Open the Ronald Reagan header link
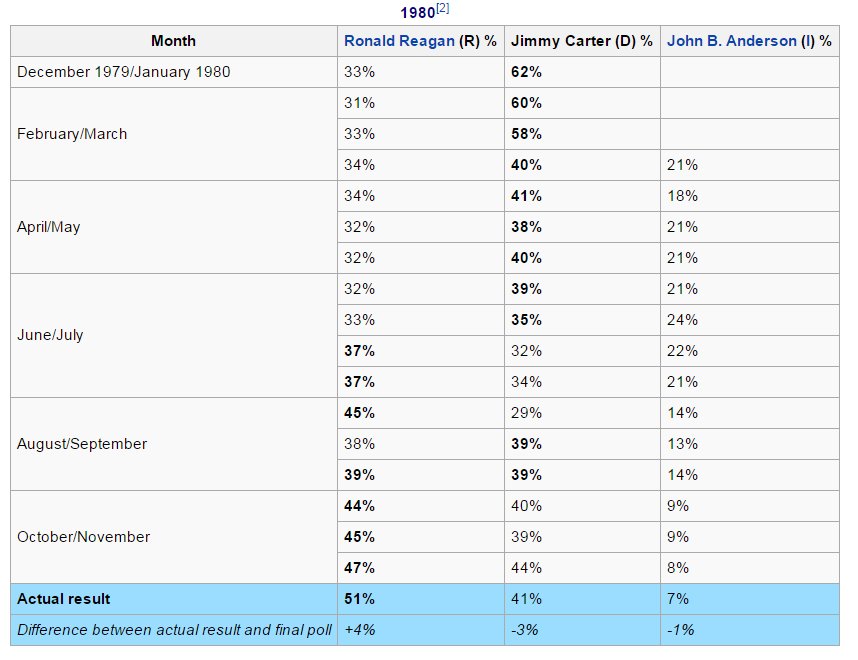This screenshot has height=660, width=858. [399, 41]
